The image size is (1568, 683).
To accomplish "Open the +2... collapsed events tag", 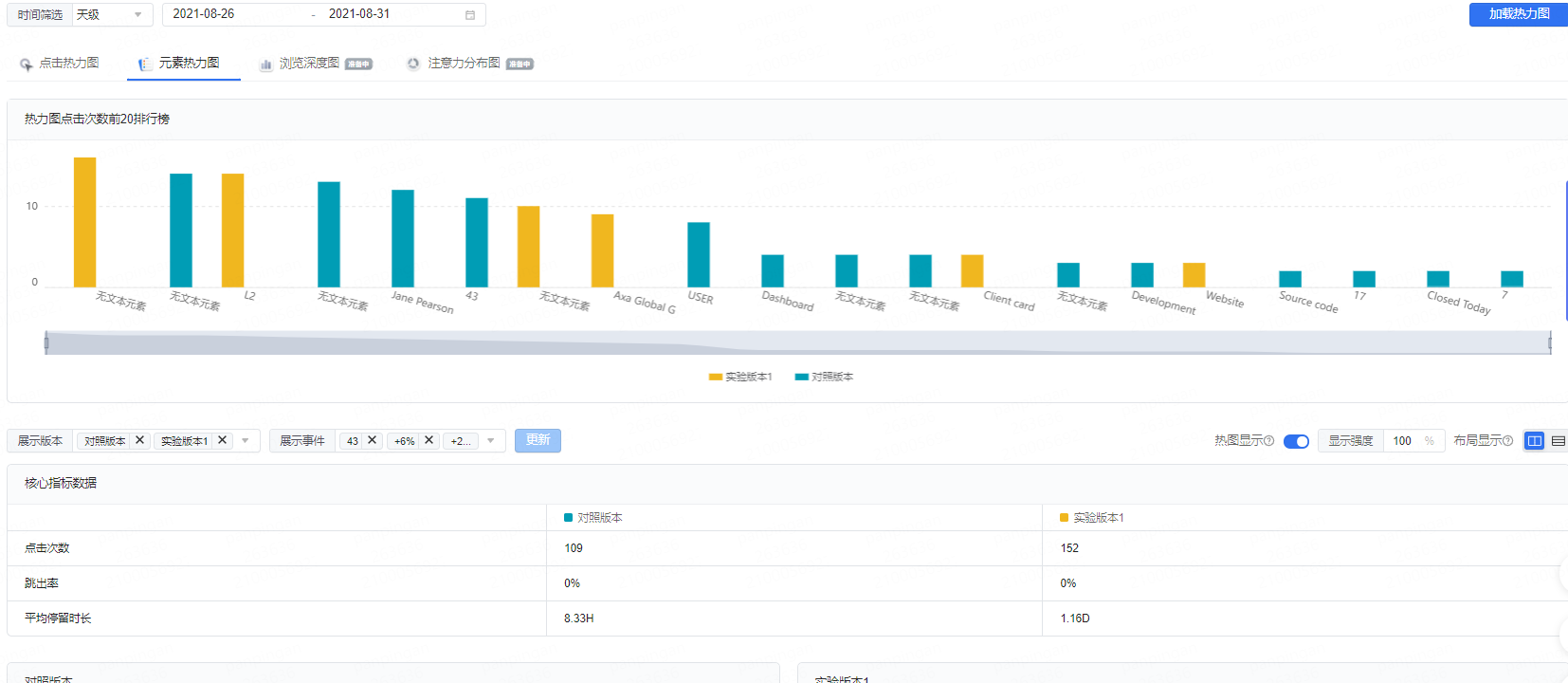I will (x=461, y=441).
